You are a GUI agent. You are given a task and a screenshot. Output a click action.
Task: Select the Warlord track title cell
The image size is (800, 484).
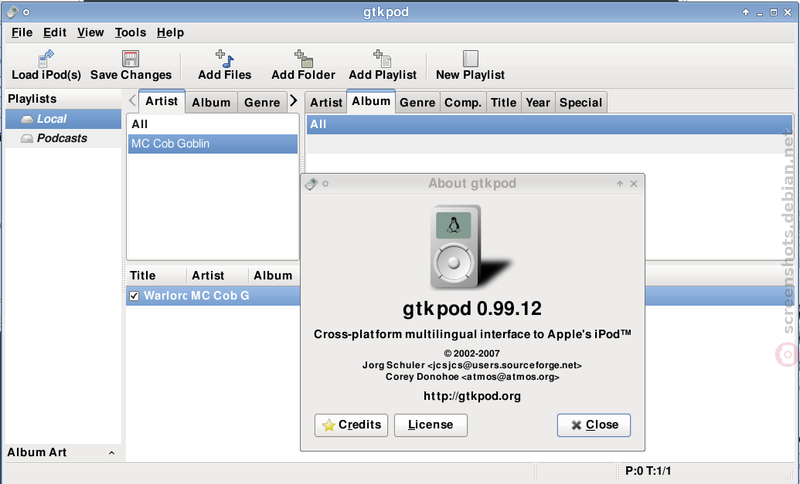click(x=165, y=296)
